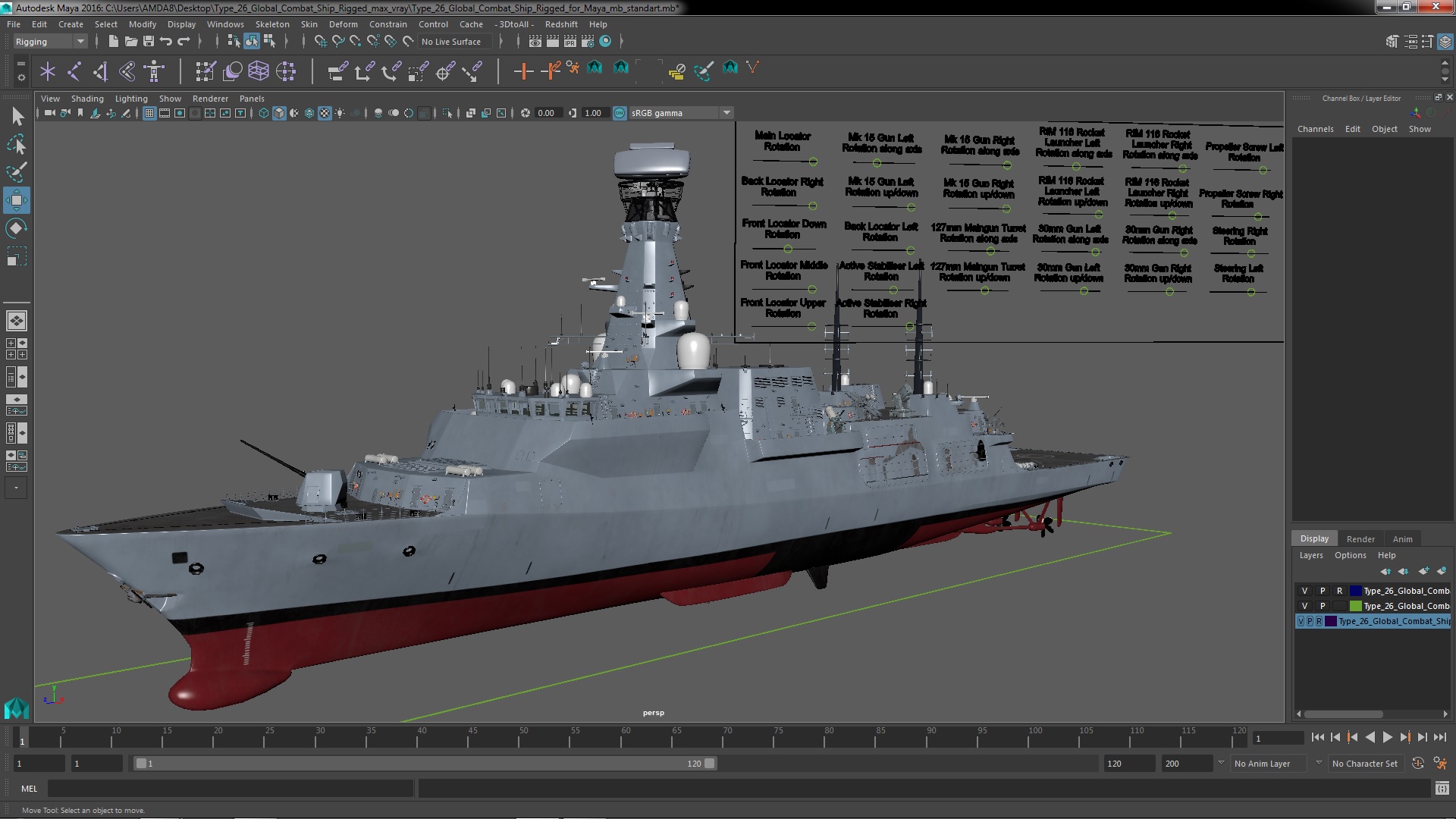This screenshot has width=1456, height=819.
Task: Click create layer from selected icon
Action: [1442, 571]
